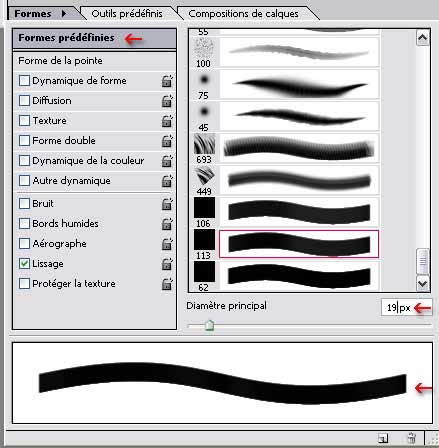Select the 693 brush tip thumbnail
439x448 pixels.
pos(204,144)
